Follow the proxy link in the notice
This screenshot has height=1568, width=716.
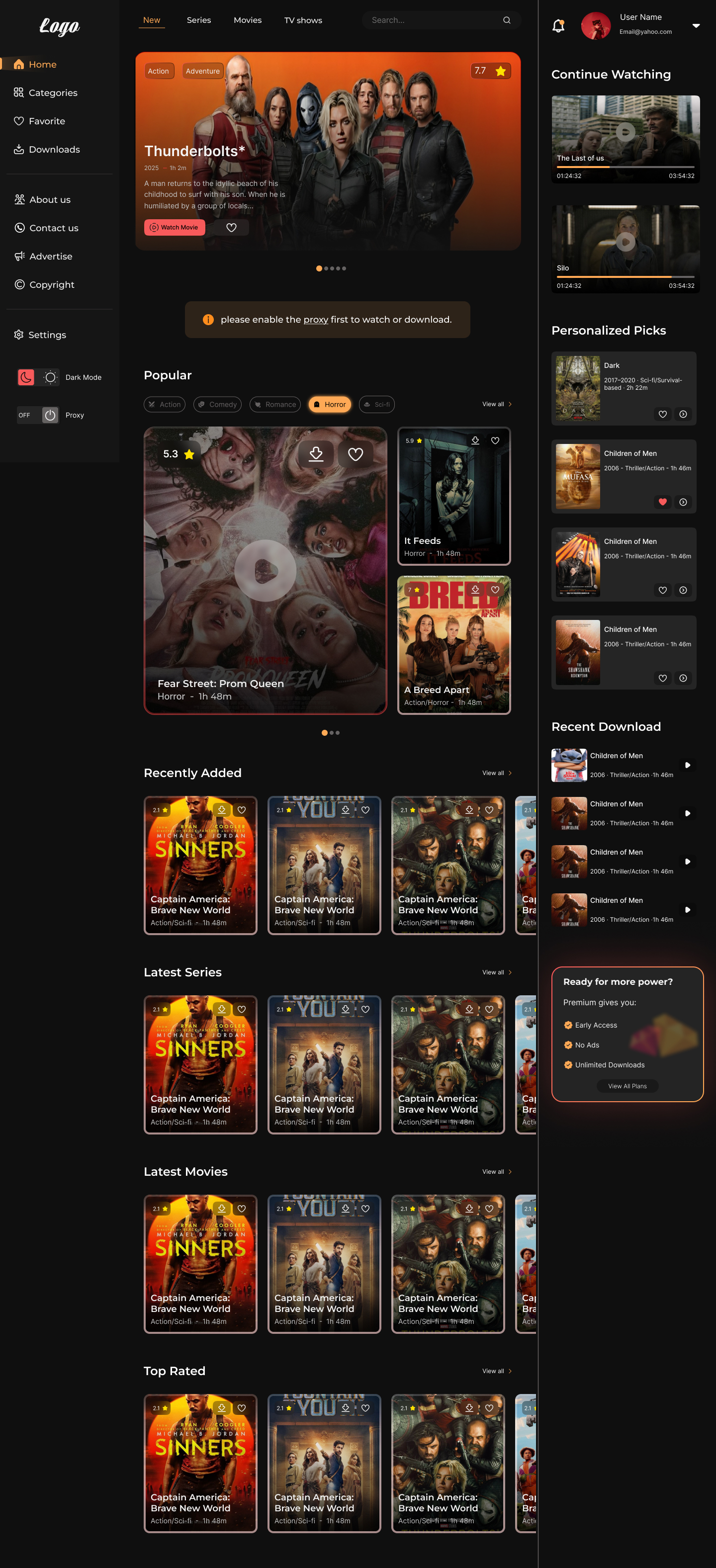pos(316,320)
